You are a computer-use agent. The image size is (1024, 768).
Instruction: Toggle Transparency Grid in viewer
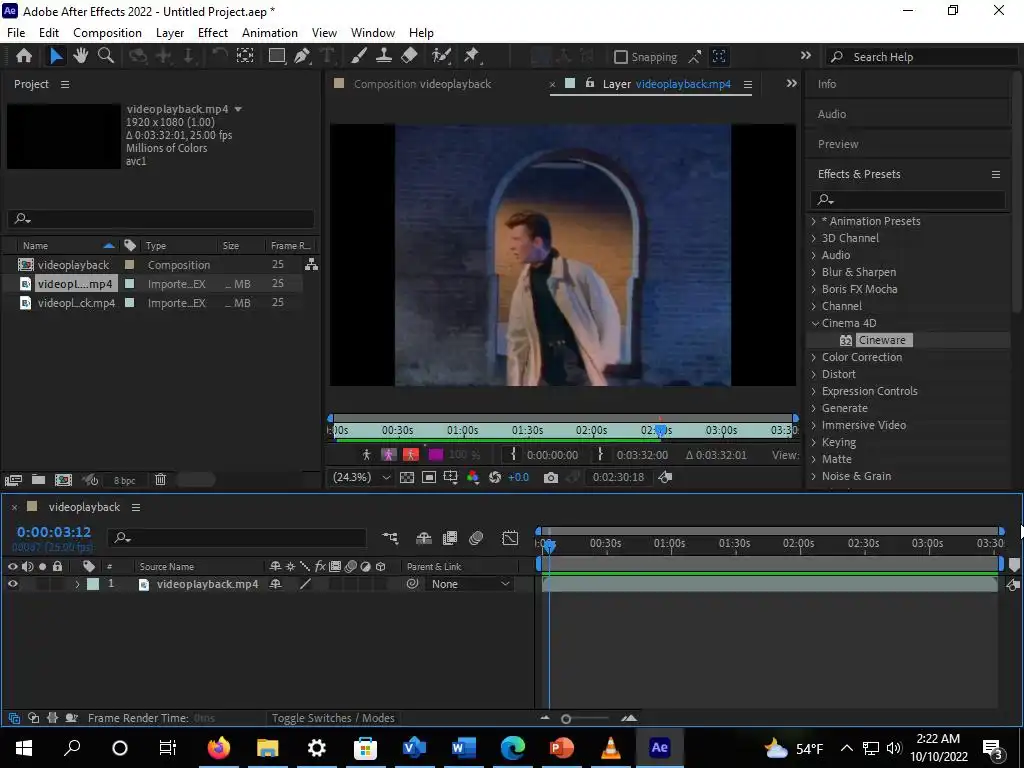click(x=407, y=477)
